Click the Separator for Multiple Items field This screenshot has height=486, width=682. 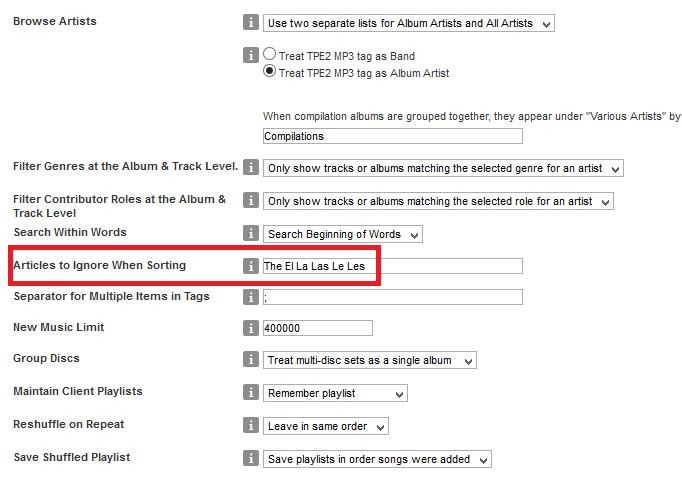(x=392, y=297)
